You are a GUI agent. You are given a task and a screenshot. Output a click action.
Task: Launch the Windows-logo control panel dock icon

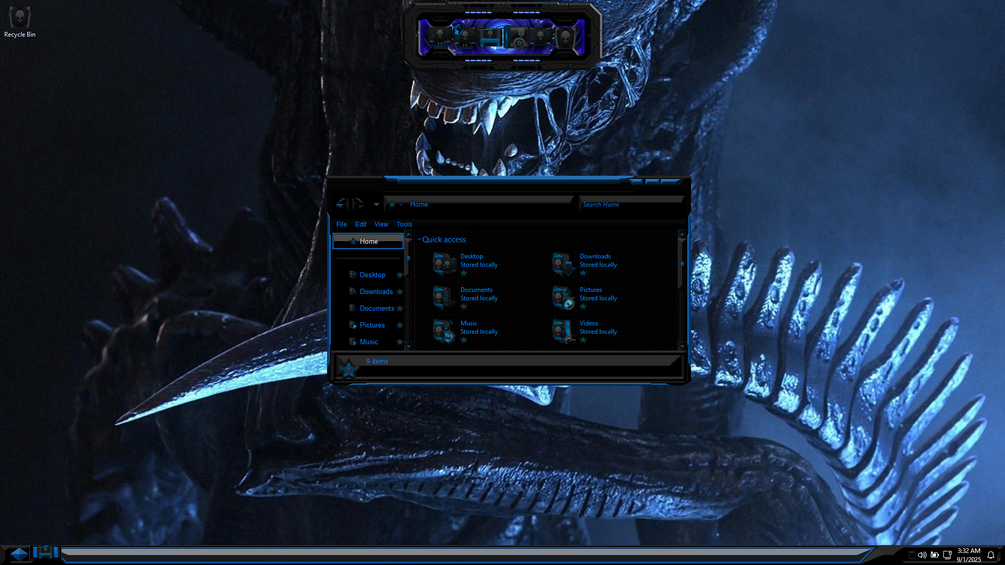coord(516,37)
